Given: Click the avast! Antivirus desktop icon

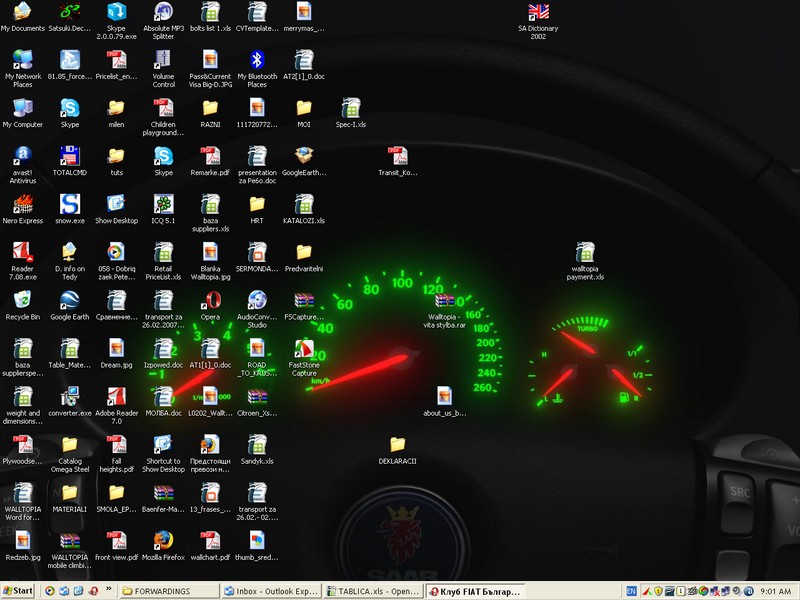Looking at the screenshot, I should point(22,156).
